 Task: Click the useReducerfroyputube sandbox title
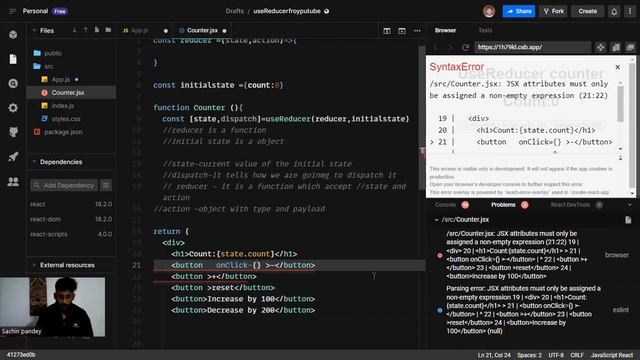coord(287,11)
